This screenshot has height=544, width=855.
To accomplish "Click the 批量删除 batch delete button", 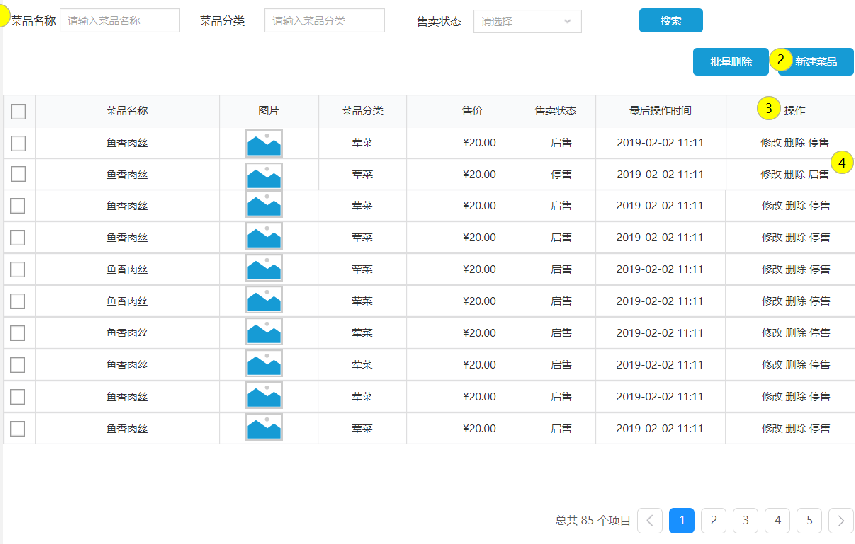I will tap(730, 62).
